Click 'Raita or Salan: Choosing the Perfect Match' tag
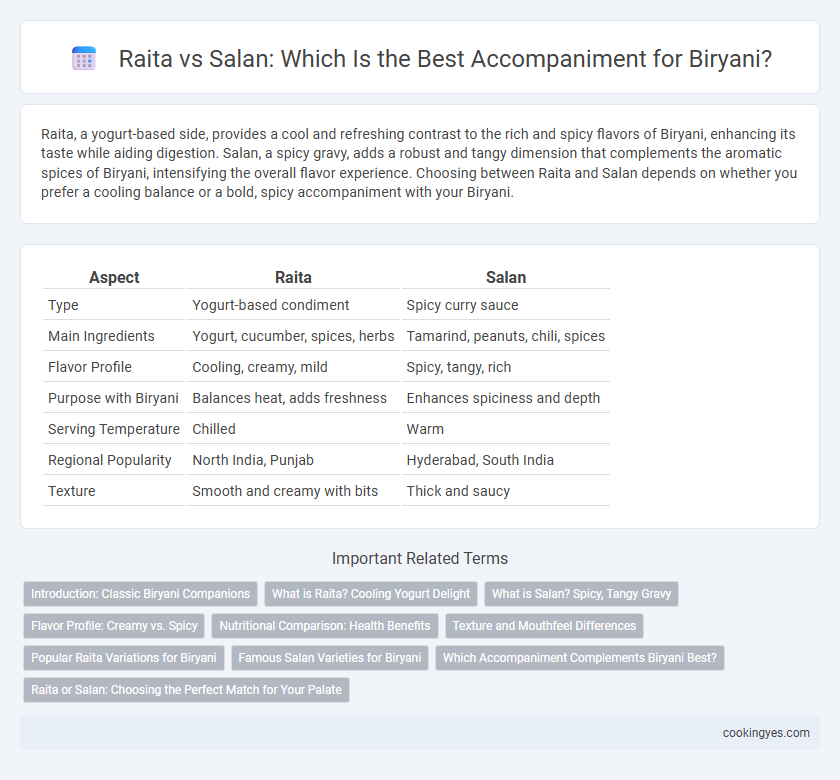 pos(186,689)
